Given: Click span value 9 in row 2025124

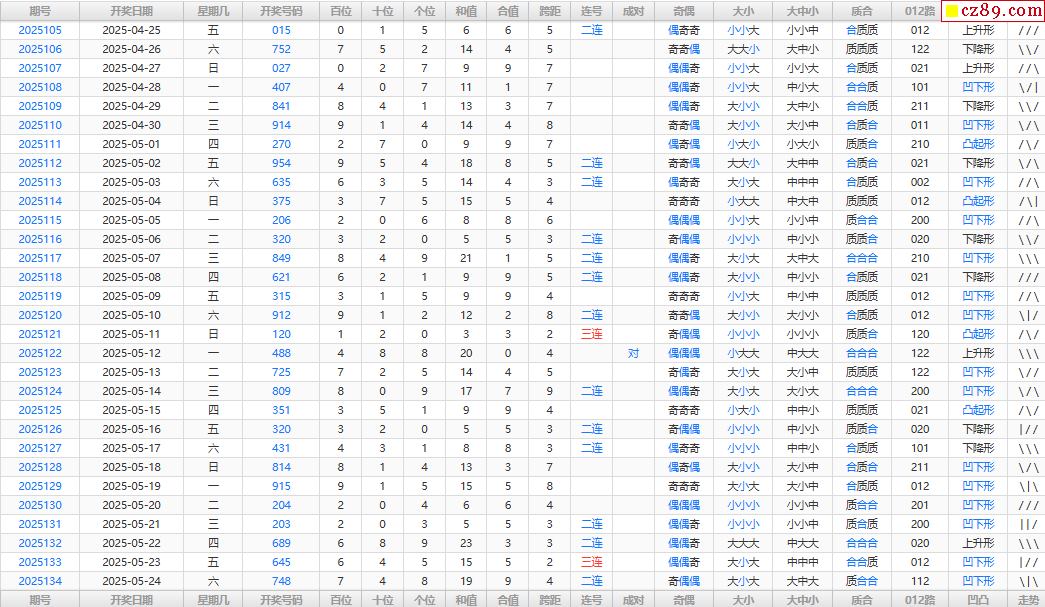Looking at the screenshot, I should point(550,391).
